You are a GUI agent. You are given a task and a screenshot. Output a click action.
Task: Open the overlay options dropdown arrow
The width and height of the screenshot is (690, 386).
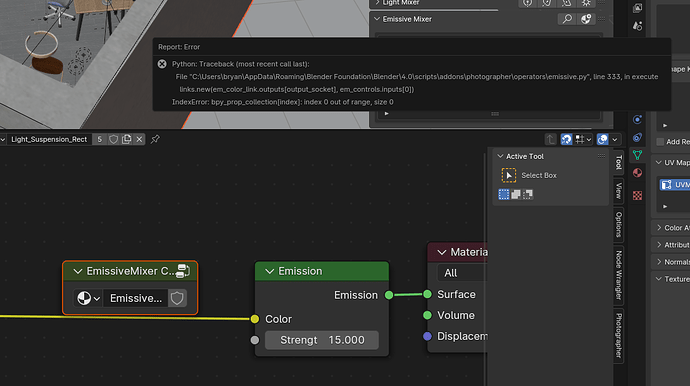point(615,140)
